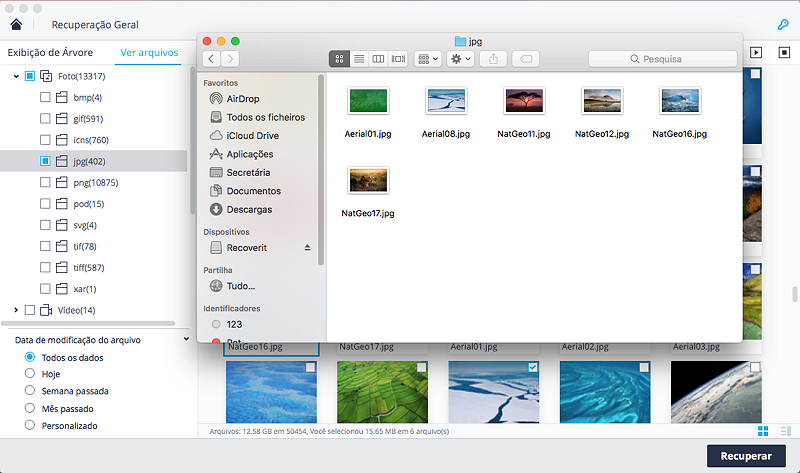Switch Finder to column view
This screenshot has width=800, height=473.
(378, 59)
